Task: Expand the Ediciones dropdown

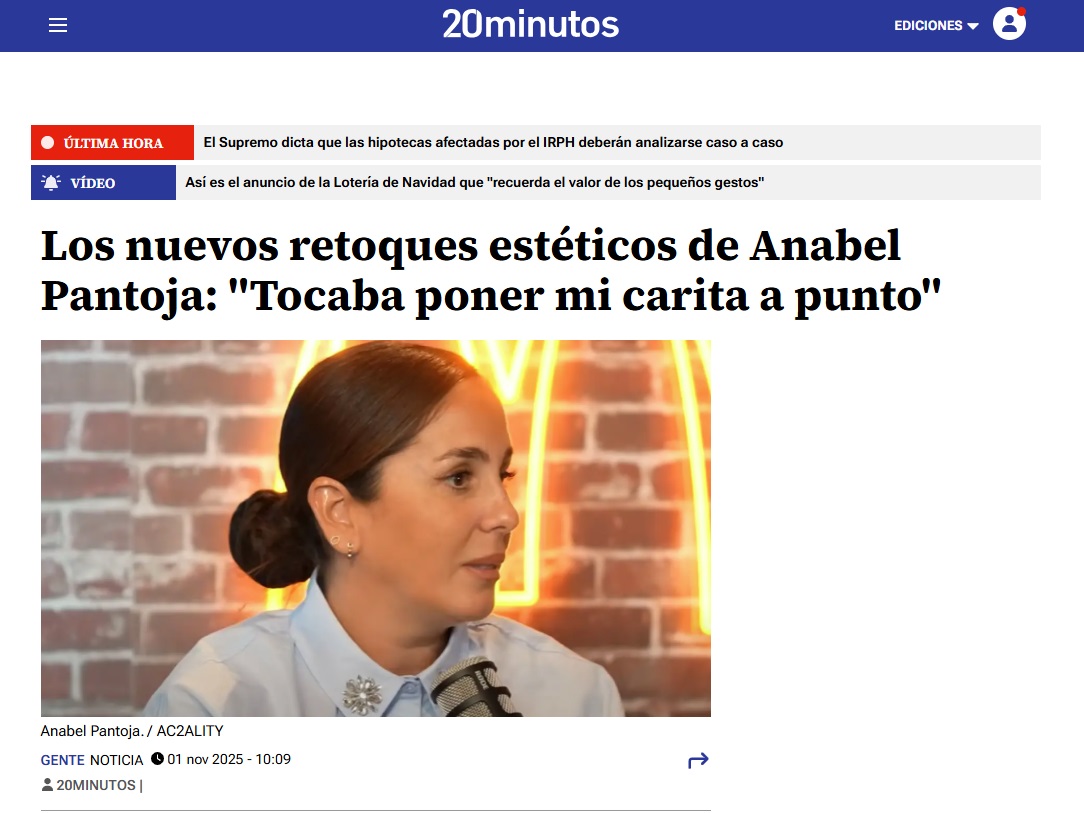Action: coord(936,26)
